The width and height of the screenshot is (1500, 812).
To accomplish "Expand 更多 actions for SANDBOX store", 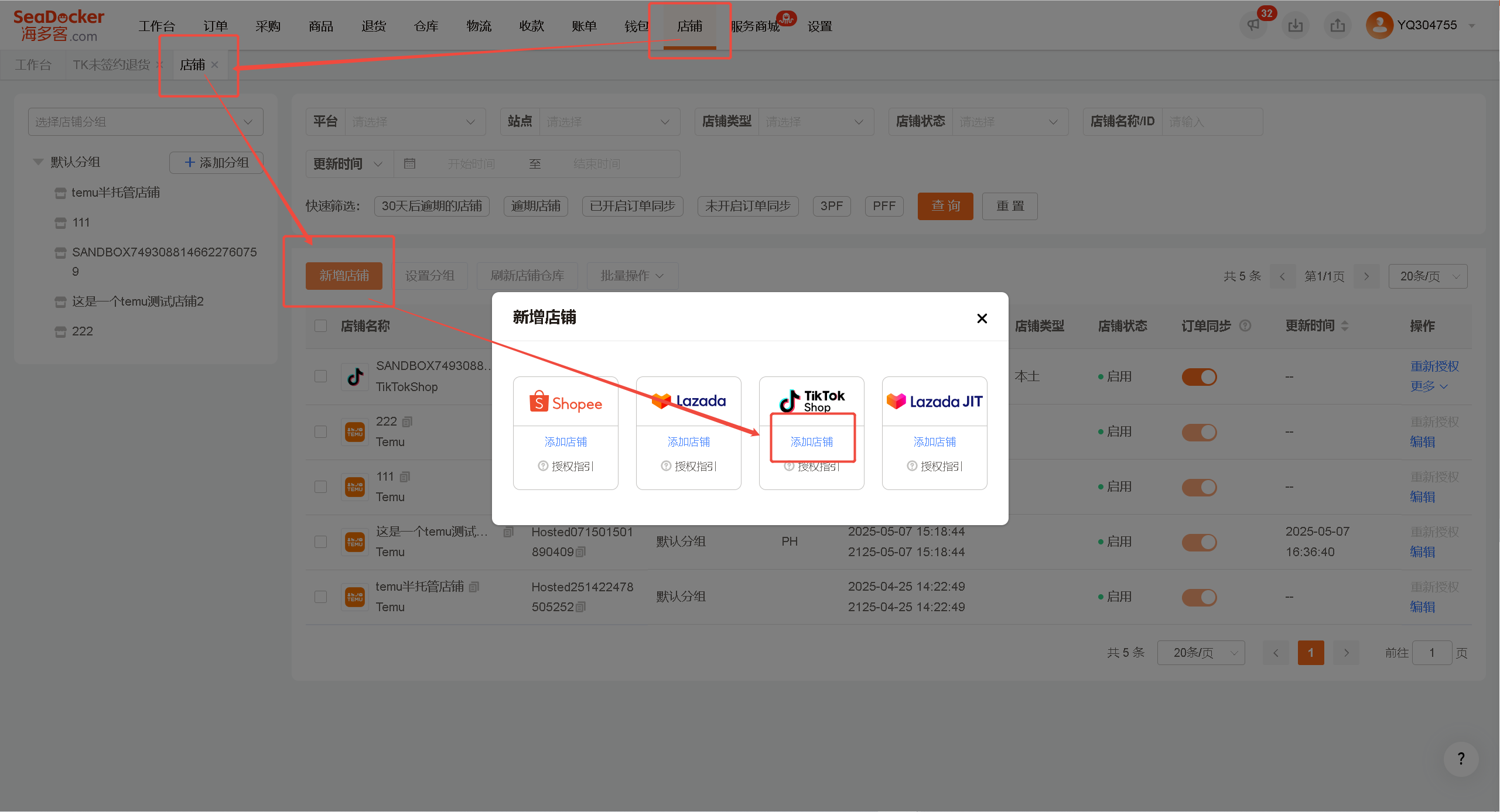I will pyautogui.click(x=1429, y=386).
